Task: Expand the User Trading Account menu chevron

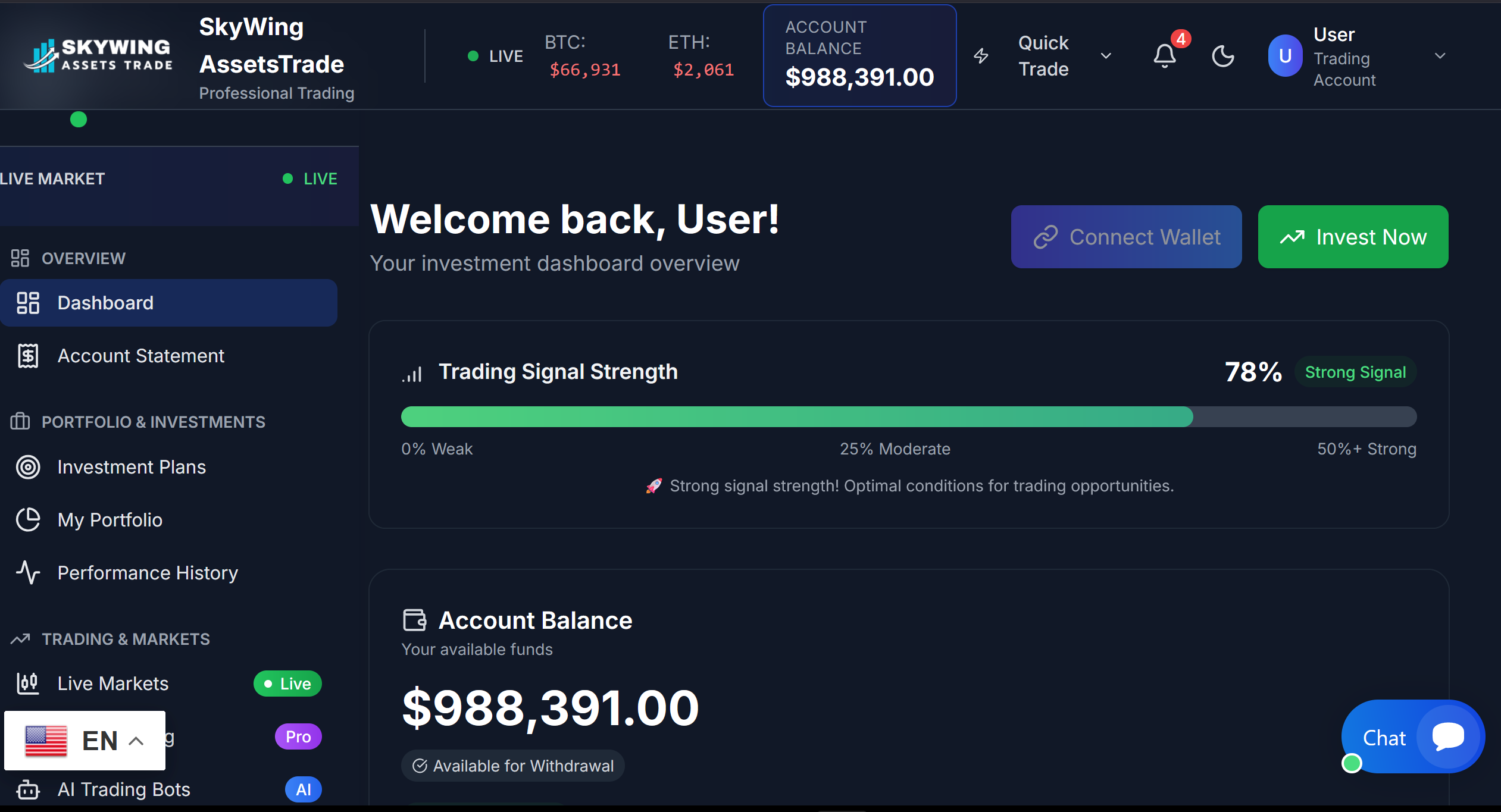Action: click(1440, 56)
